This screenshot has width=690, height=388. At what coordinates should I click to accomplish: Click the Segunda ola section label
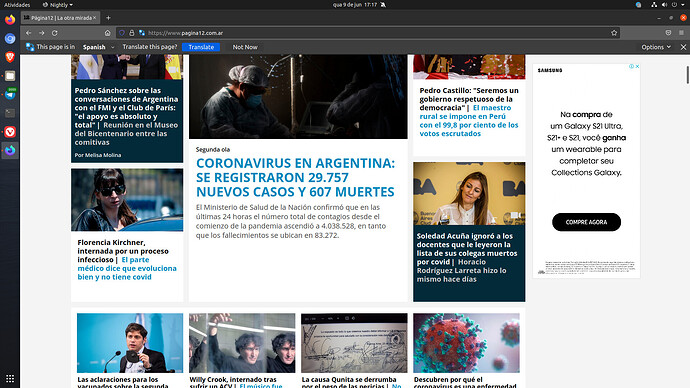pos(213,150)
